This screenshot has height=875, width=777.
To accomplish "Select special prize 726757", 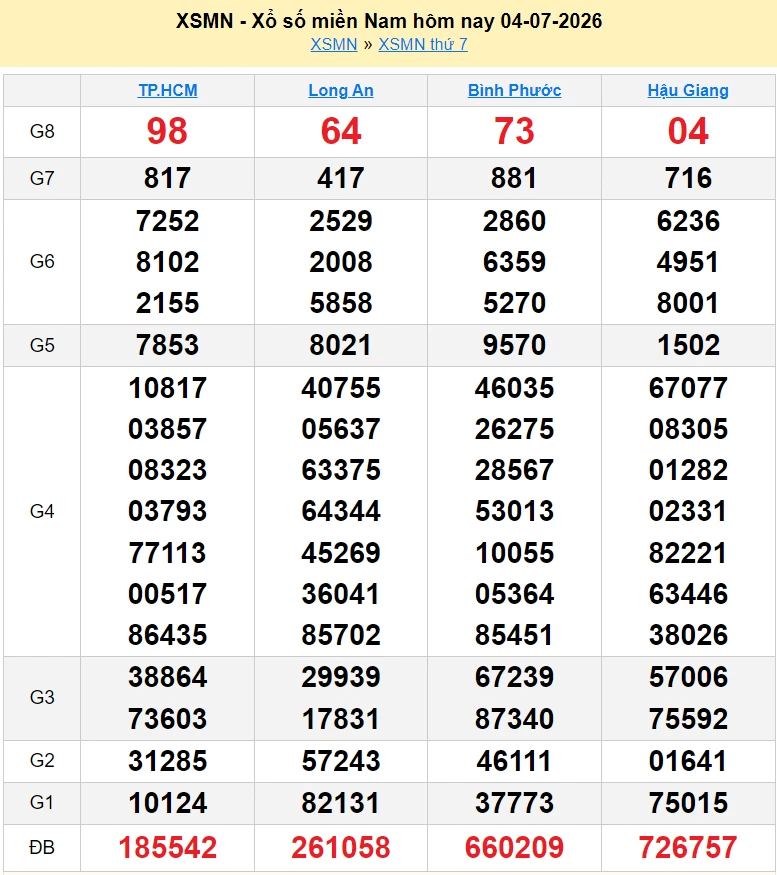I will click(x=688, y=848).
